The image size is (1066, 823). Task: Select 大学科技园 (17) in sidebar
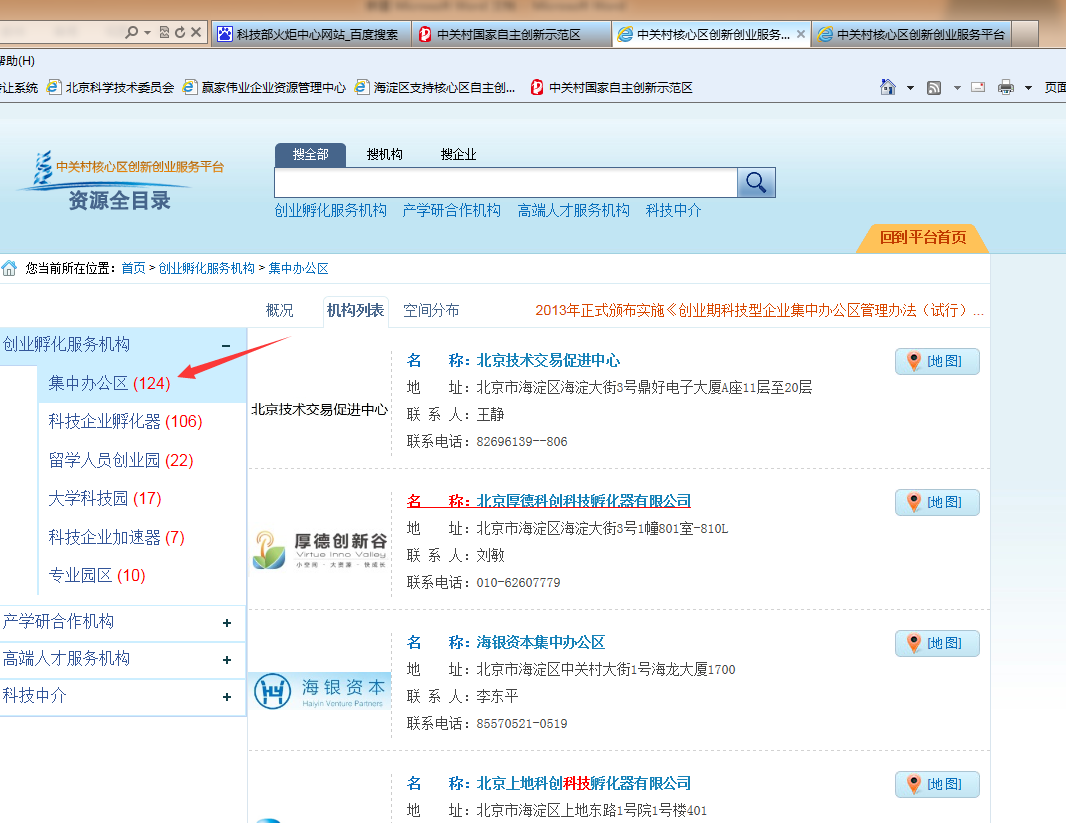point(105,499)
